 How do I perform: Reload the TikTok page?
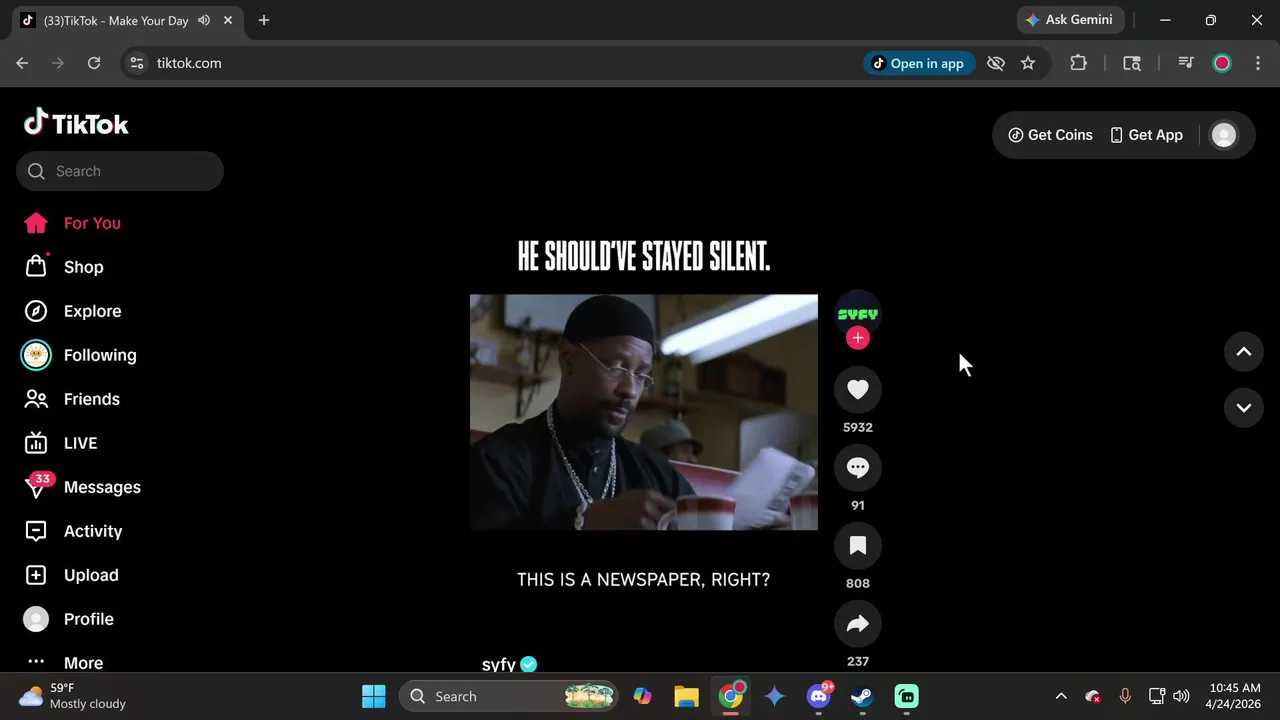(94, 63)
